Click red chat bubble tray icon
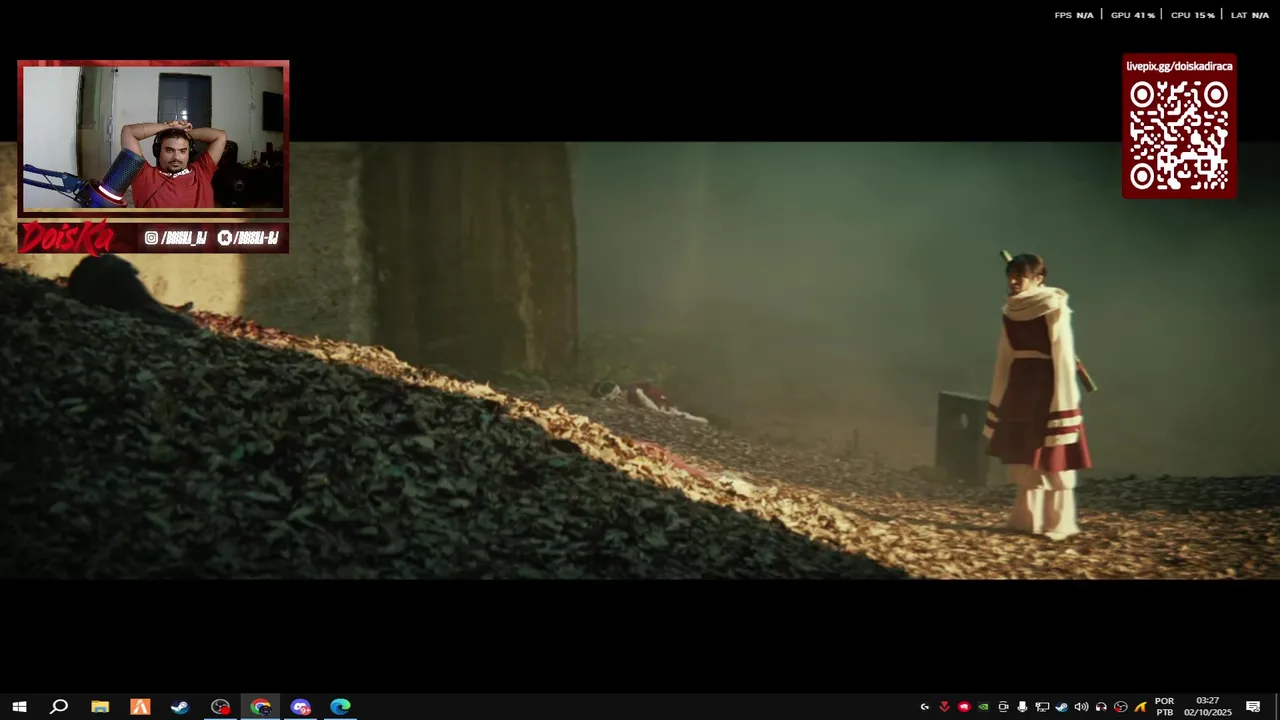Screen dimensions: 1280x720 (964, 707)
